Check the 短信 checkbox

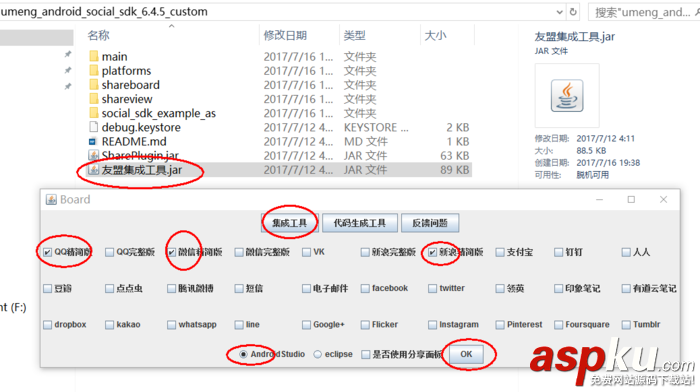tap(239, 288)
